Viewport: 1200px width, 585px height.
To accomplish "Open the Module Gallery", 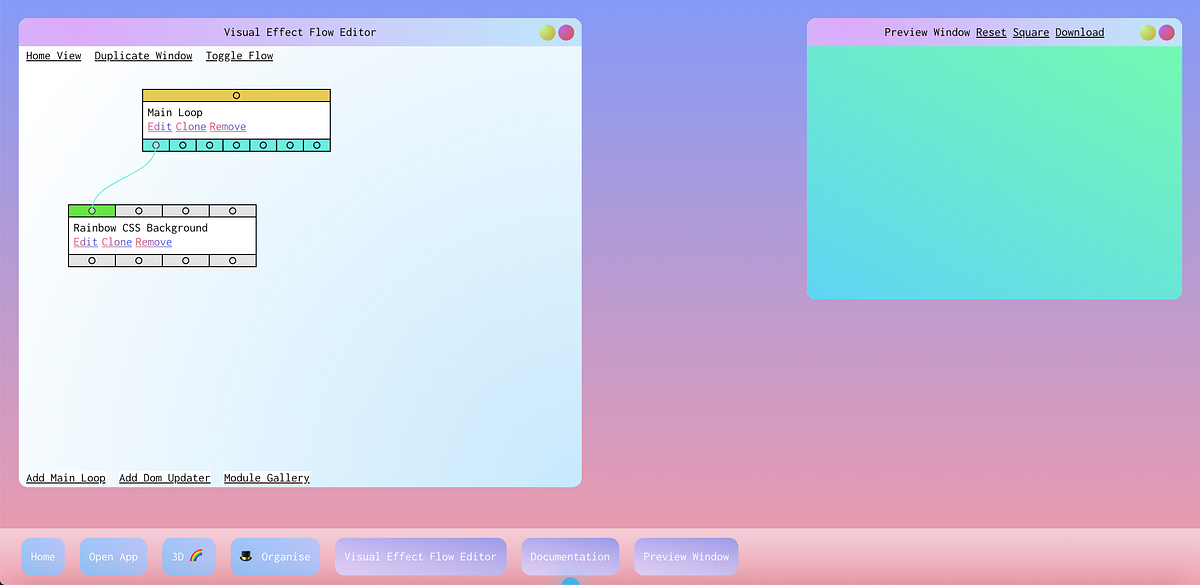I will pos(266,478).
